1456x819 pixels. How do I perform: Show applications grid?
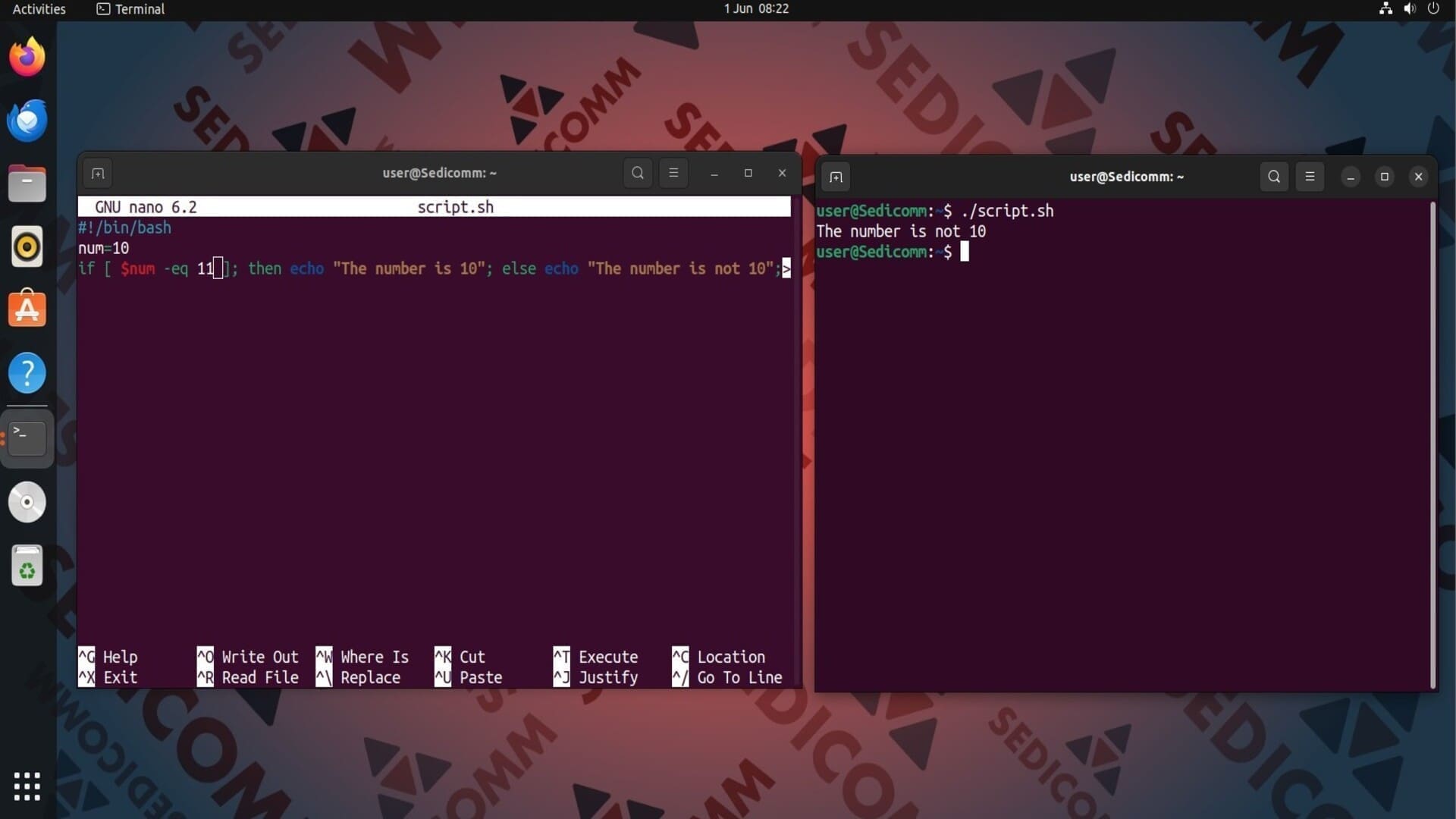[x=27, y=786]
